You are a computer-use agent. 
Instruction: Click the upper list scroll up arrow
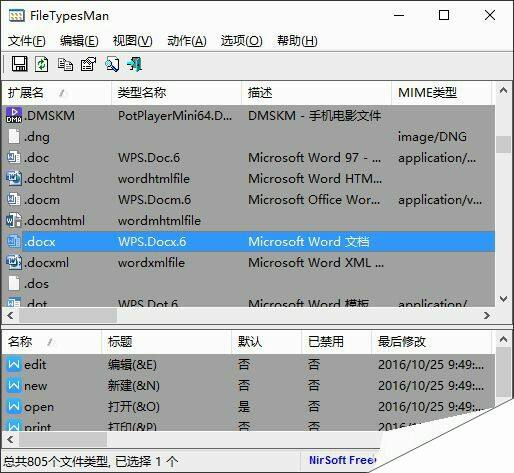coord(503,90)
